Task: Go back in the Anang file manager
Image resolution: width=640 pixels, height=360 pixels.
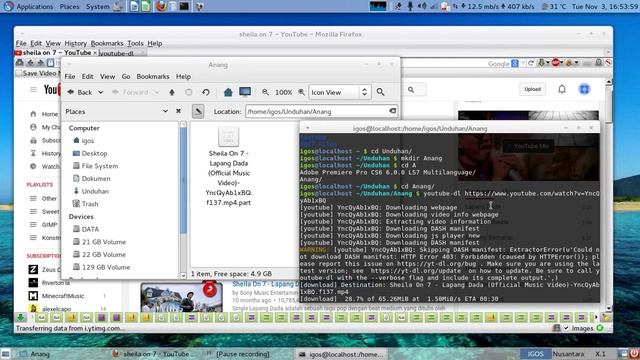Action: coord(80,93)
